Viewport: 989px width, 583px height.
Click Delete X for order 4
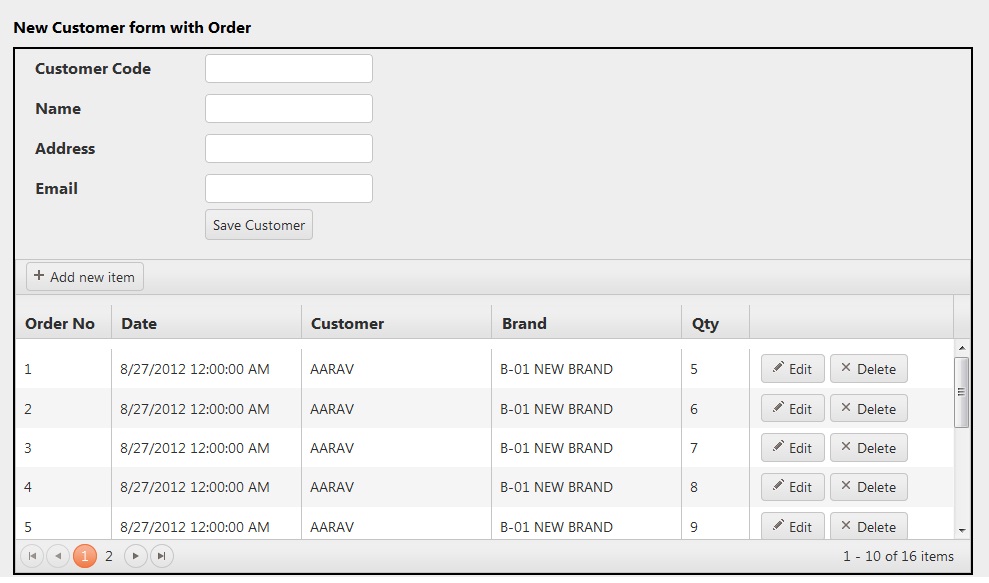(x=868, y=487)
